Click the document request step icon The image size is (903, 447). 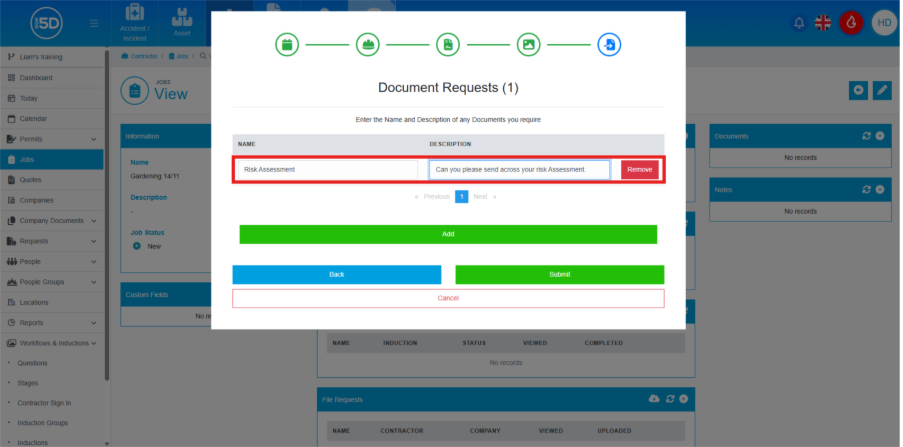608,45
